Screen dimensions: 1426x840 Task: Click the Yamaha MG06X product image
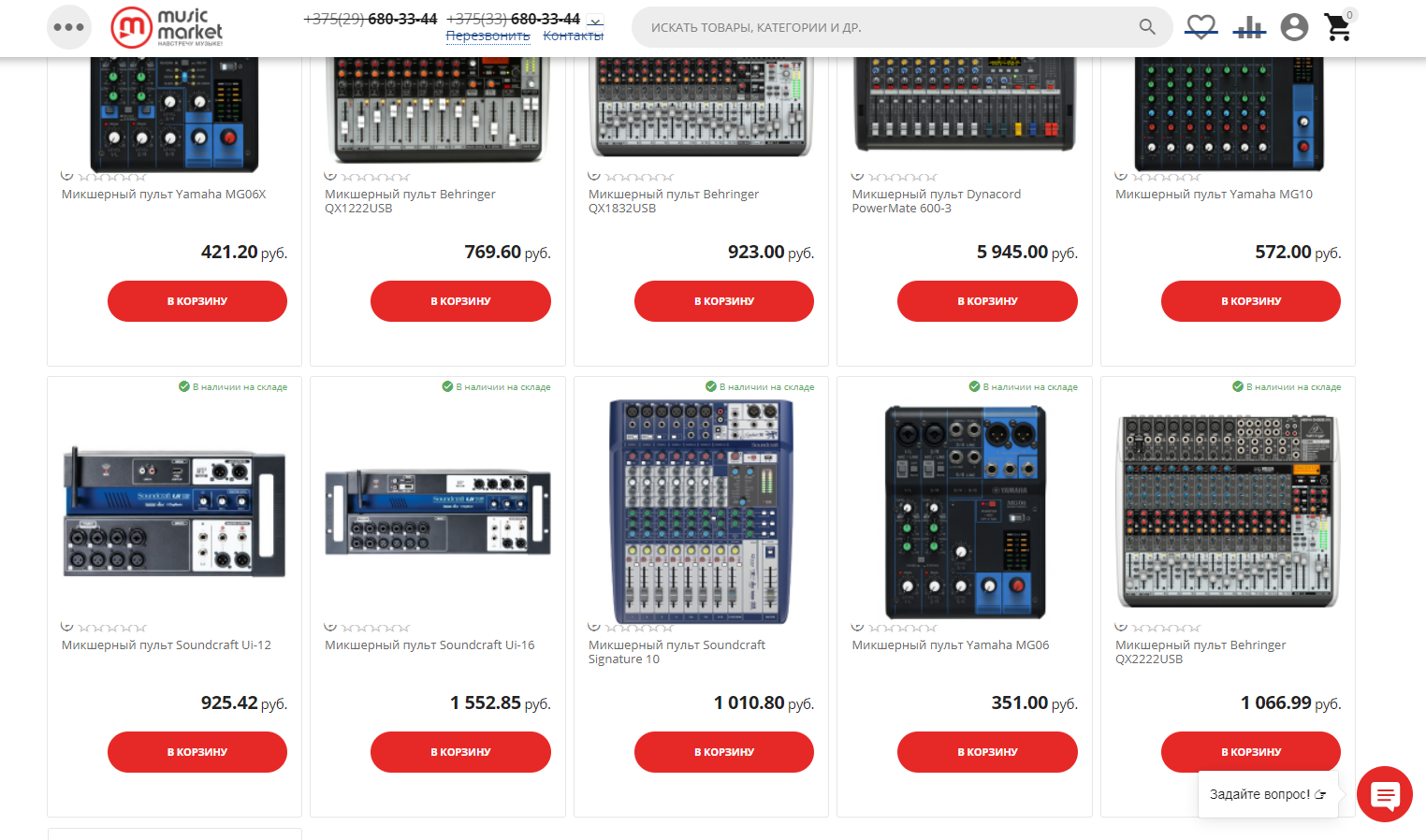pos(174,114)
